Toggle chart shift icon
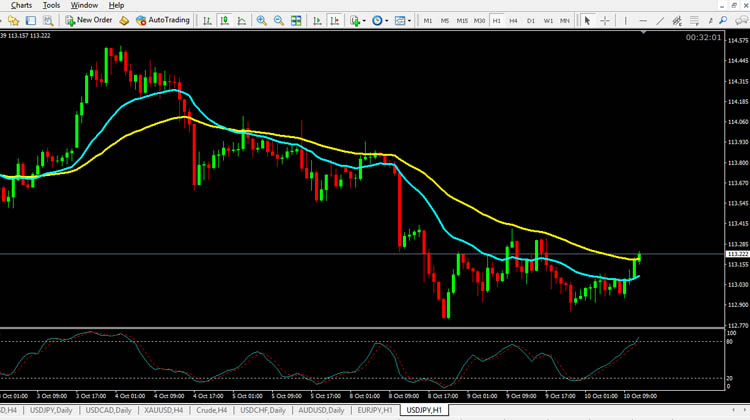 click(334, 21)
